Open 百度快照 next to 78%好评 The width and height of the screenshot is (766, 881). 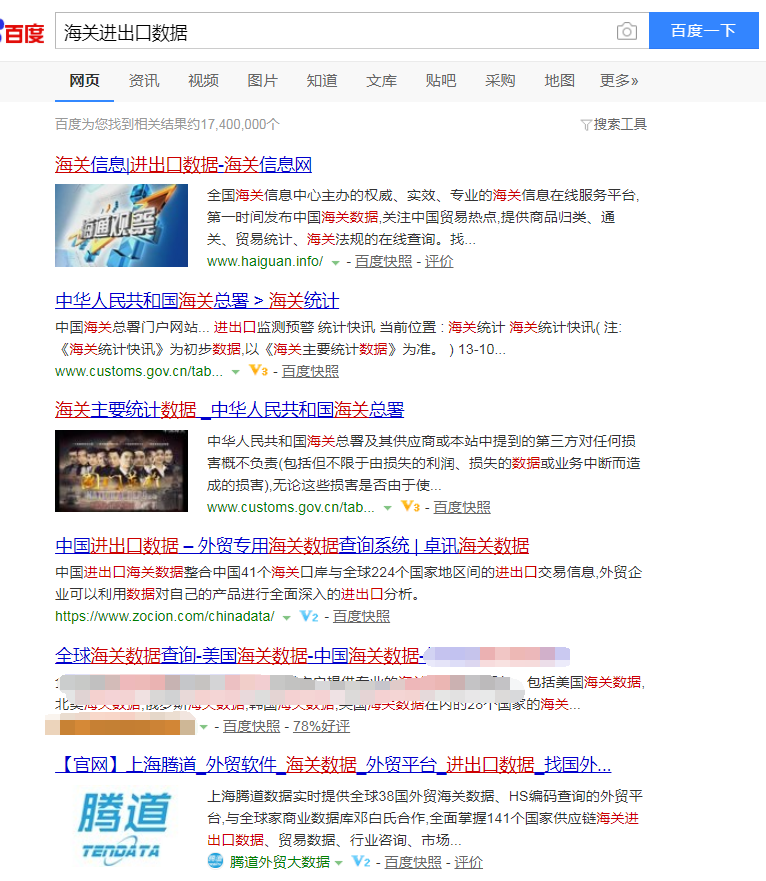click(251, 726)
